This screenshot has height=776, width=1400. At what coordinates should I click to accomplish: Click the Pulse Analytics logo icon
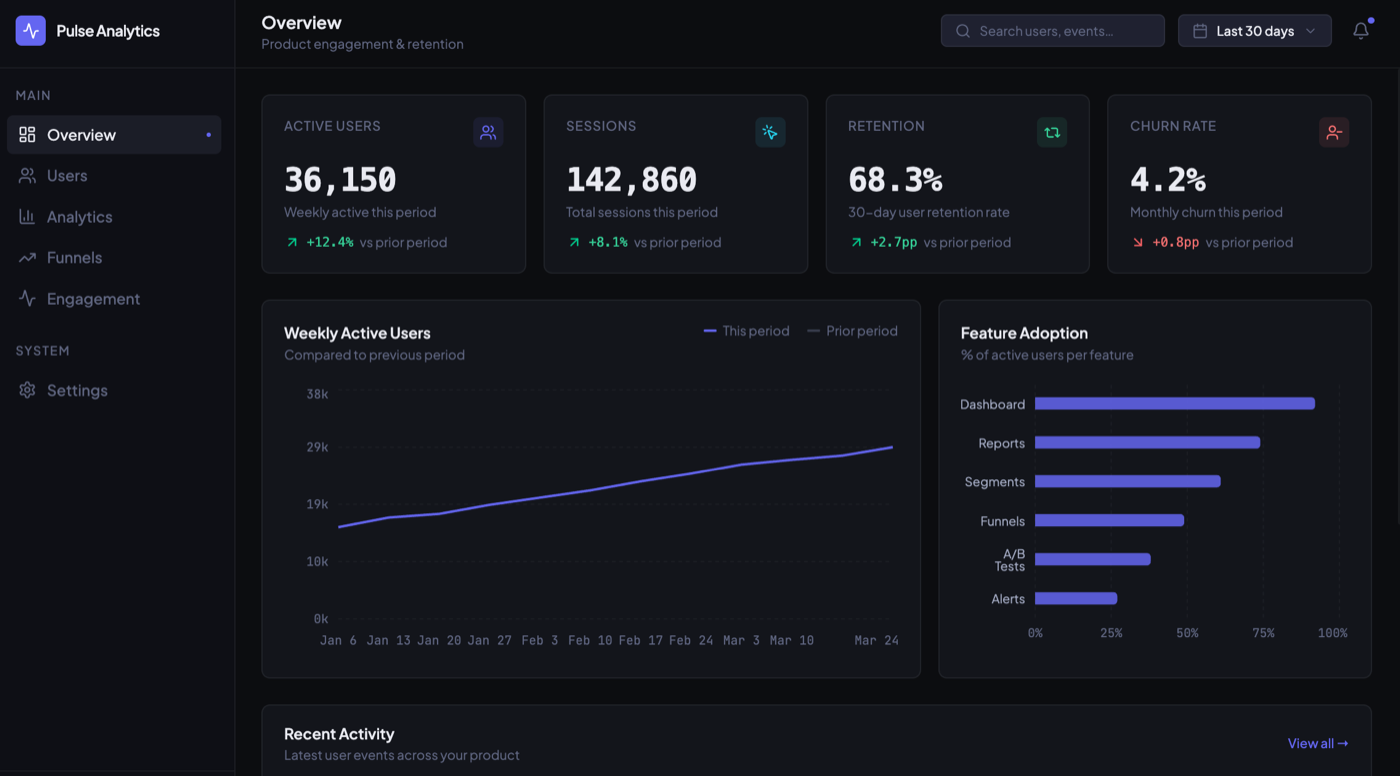click(30, 31)
